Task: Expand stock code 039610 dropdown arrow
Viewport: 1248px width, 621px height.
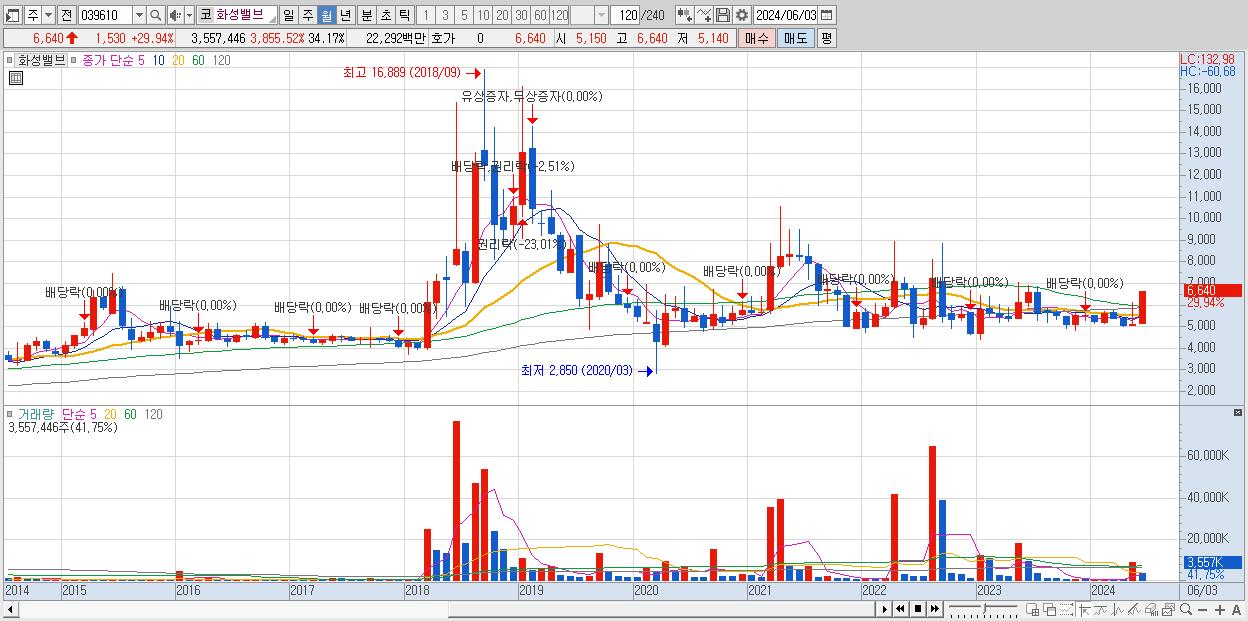Action: pos(139,15)
